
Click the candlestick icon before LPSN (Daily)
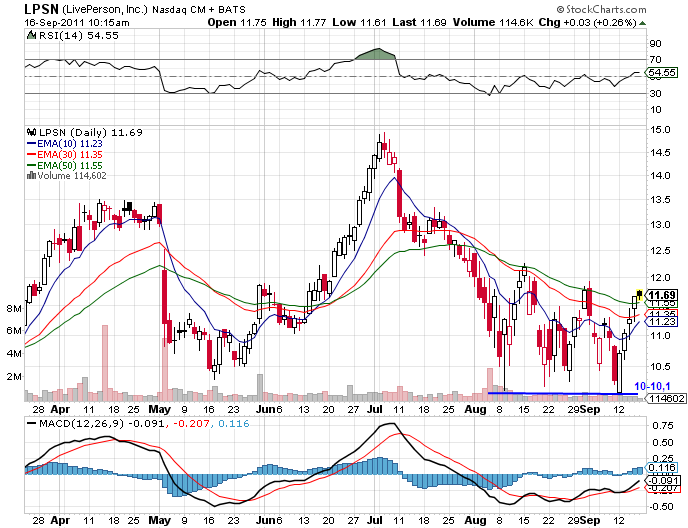coord(32,132)
